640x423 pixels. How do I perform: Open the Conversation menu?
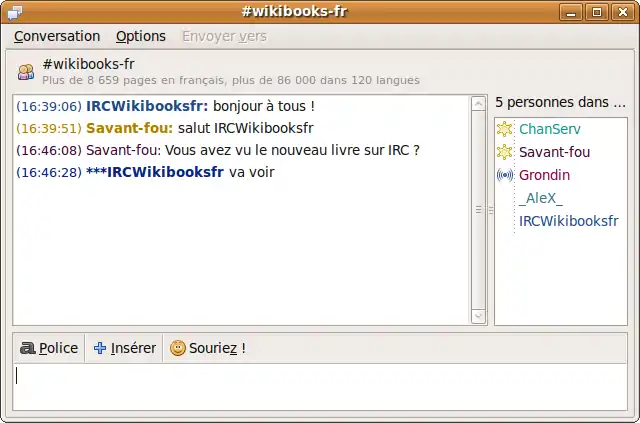(x=57, y=36)
